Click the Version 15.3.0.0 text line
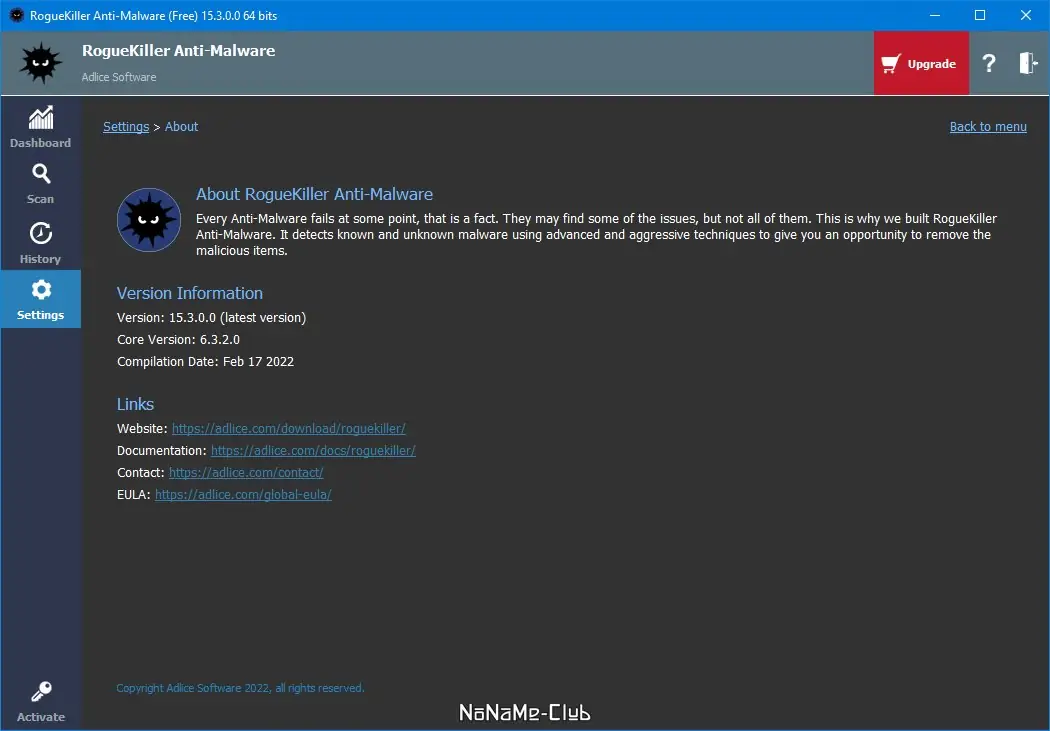 tap(212, 317)
